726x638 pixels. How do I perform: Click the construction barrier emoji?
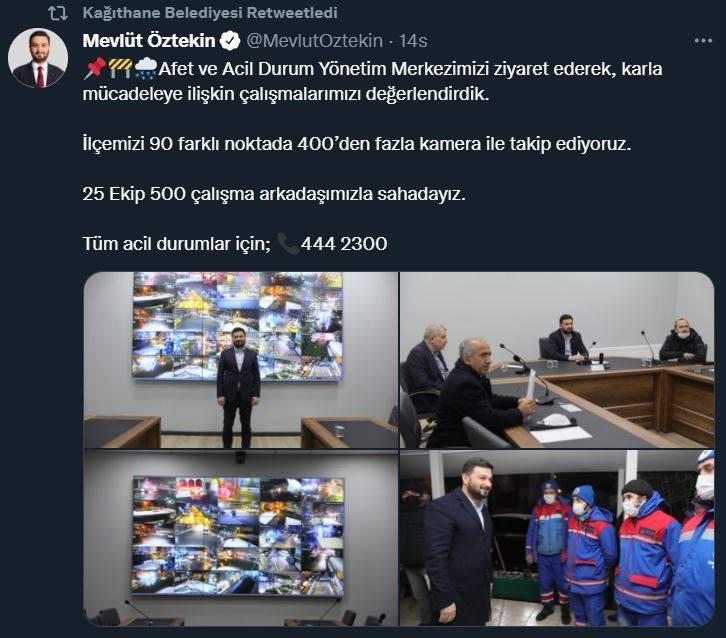point(120,69)
